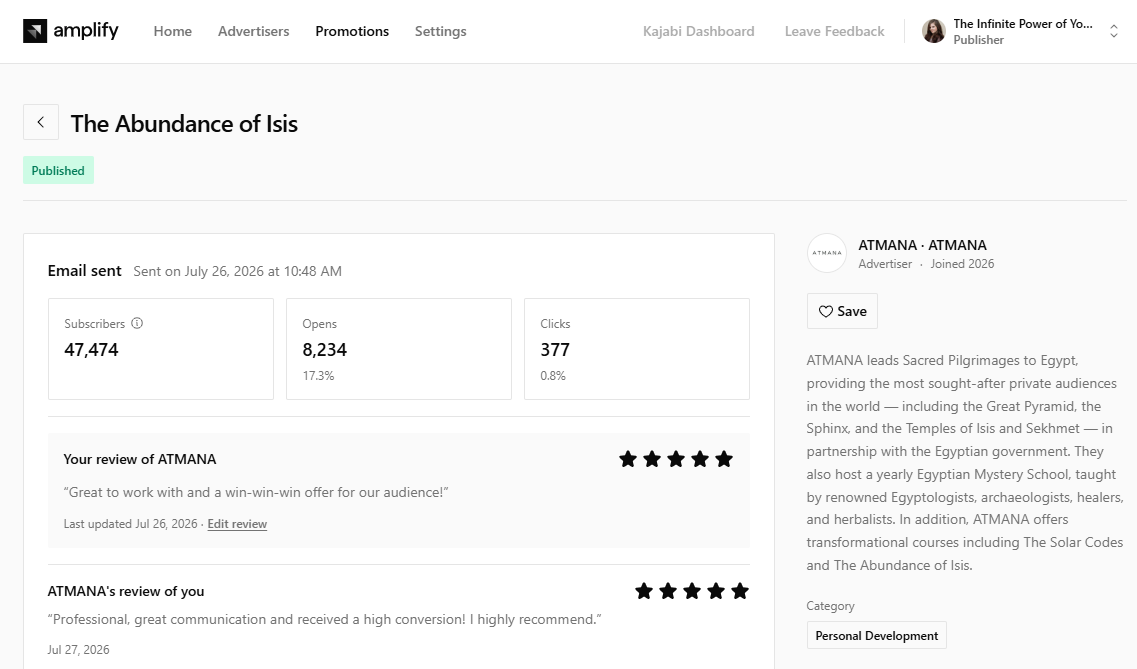Open the Settings page
Image resolution: width=1137 pixels, height=669 pixels.
click(440, 31)
